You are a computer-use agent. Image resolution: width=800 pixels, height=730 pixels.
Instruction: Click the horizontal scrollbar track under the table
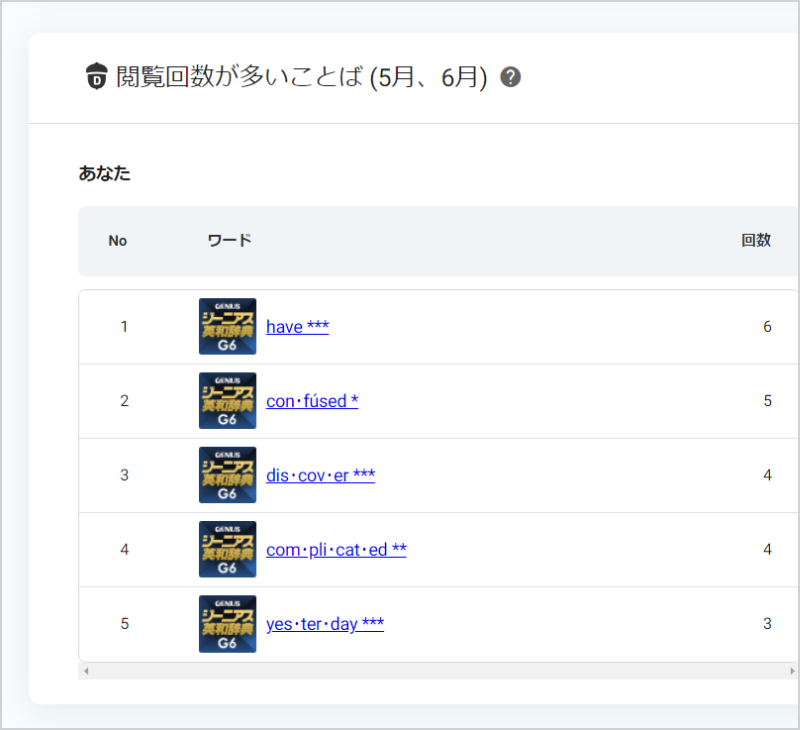pyautogui.click(x=439, y=671)
